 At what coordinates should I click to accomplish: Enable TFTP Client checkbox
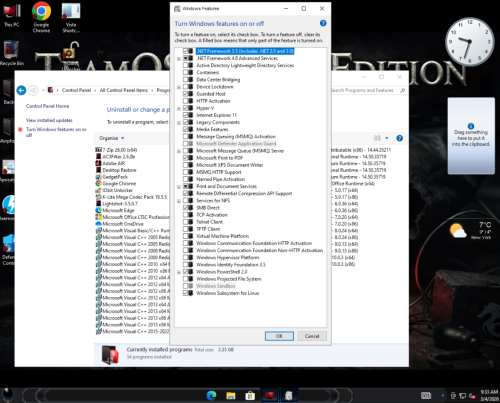click(186, 229)
